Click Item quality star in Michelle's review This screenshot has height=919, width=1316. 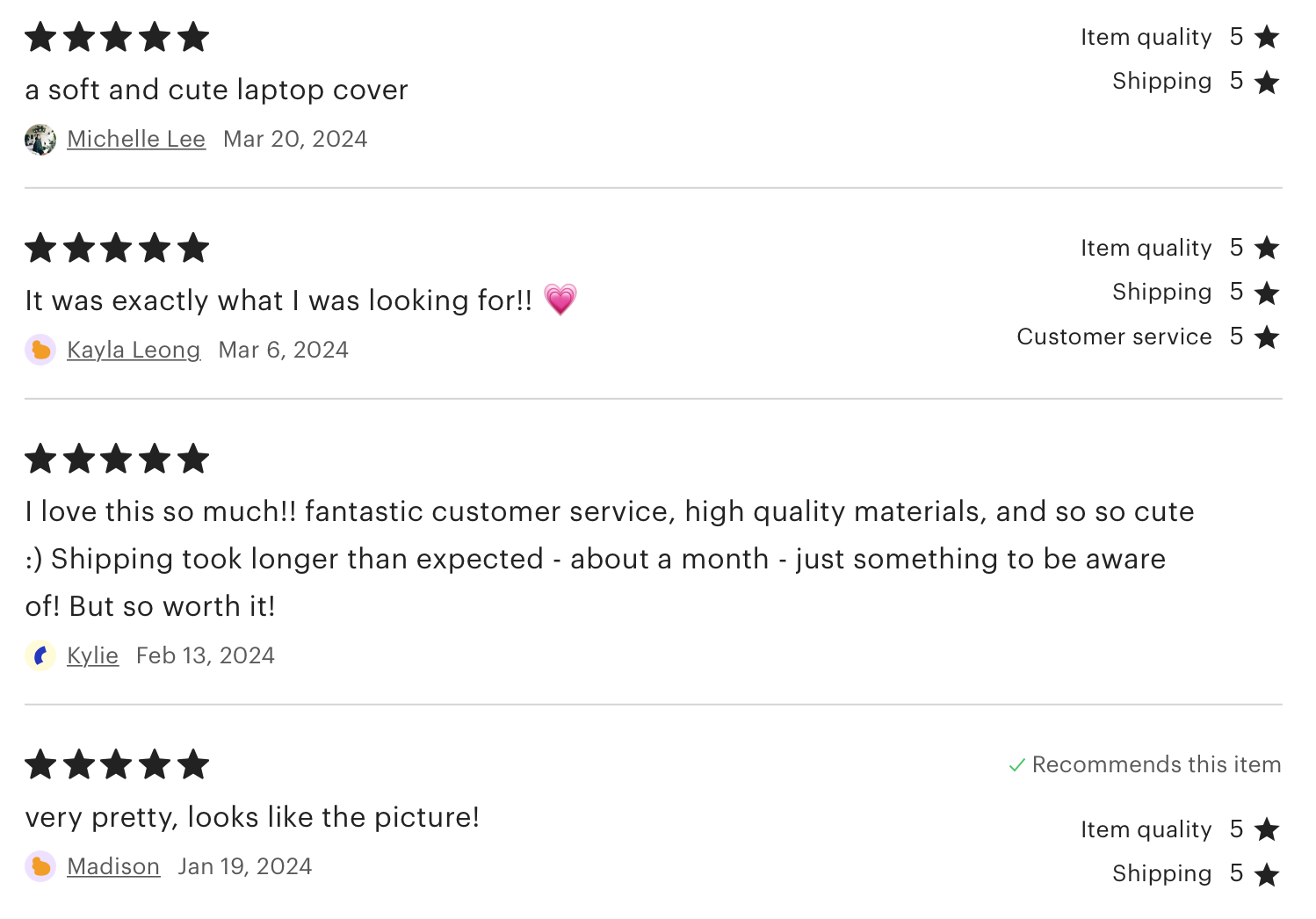[x=1267, y=37]
